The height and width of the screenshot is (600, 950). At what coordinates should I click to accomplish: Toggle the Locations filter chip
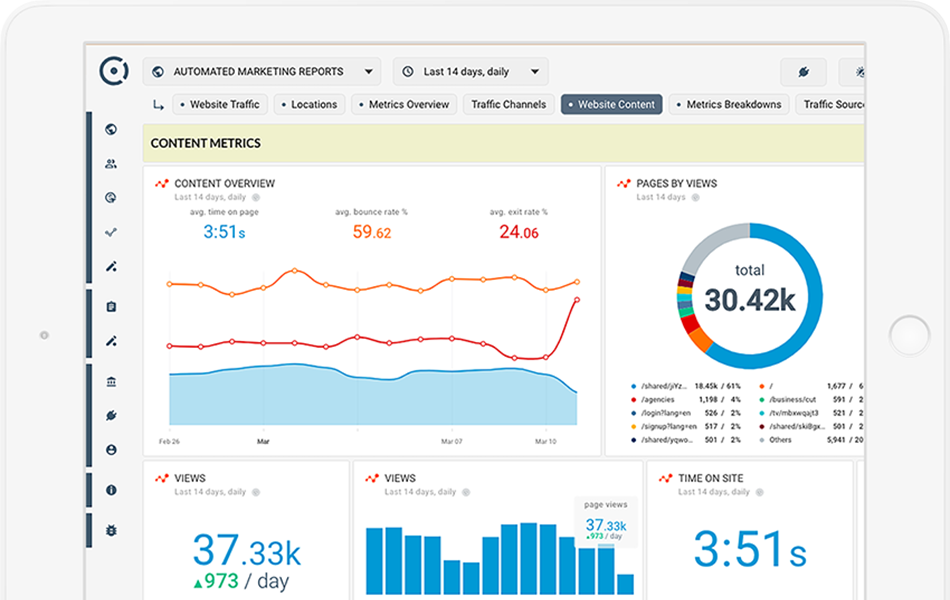(309, 104)
